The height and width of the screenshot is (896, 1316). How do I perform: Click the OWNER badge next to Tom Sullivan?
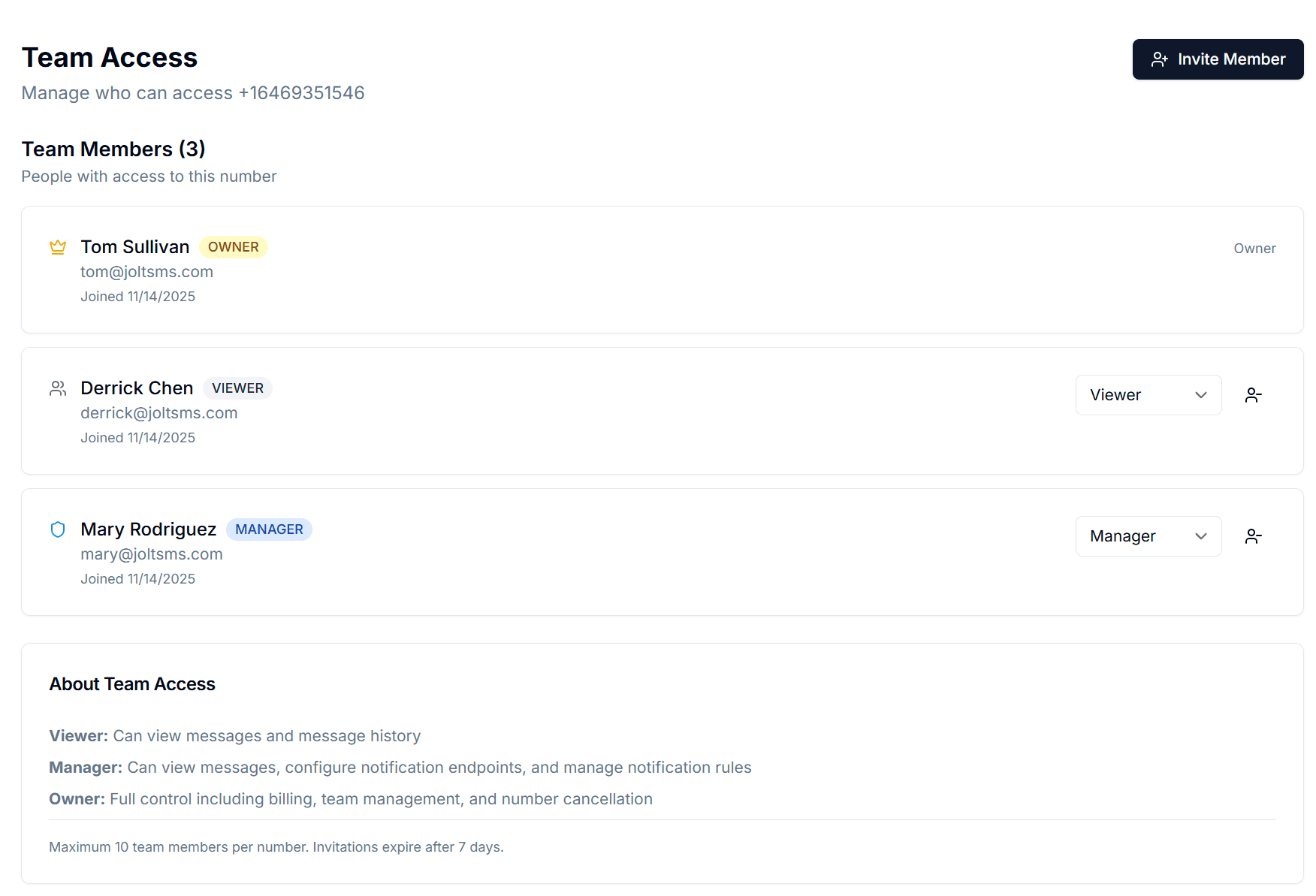(x=234, y=246)
